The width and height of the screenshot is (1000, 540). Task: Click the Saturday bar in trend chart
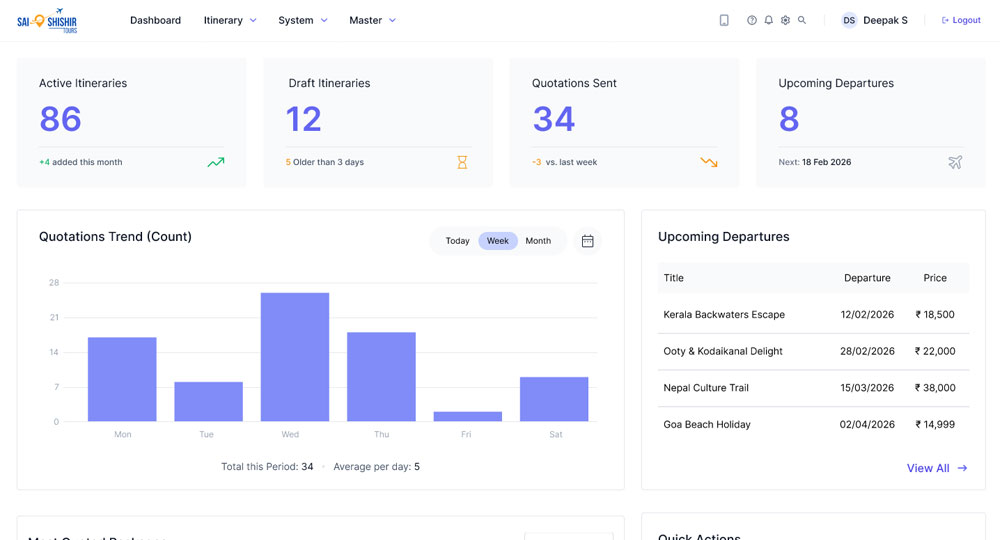tap(554, 398)
